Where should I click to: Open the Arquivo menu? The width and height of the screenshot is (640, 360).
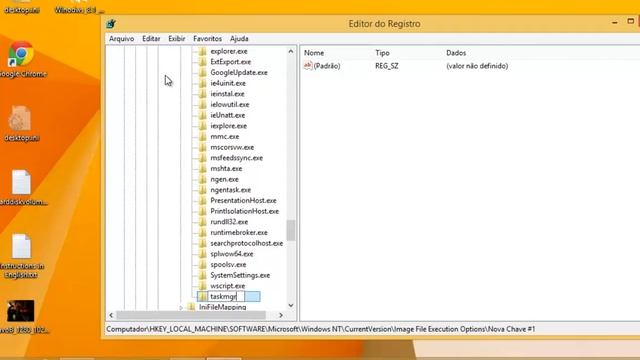tap(121, 39)
